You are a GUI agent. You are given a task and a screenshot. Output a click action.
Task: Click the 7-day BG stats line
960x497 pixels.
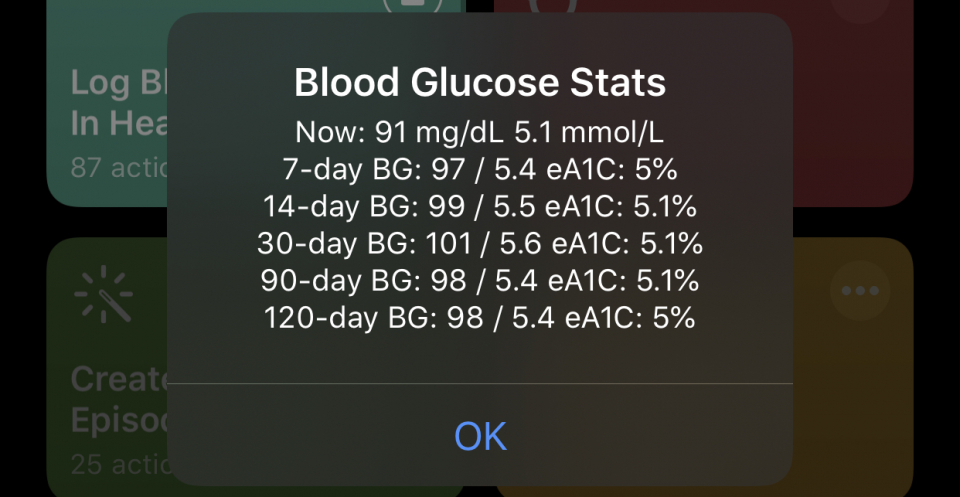pyautogui.click(x=480, y=170)
